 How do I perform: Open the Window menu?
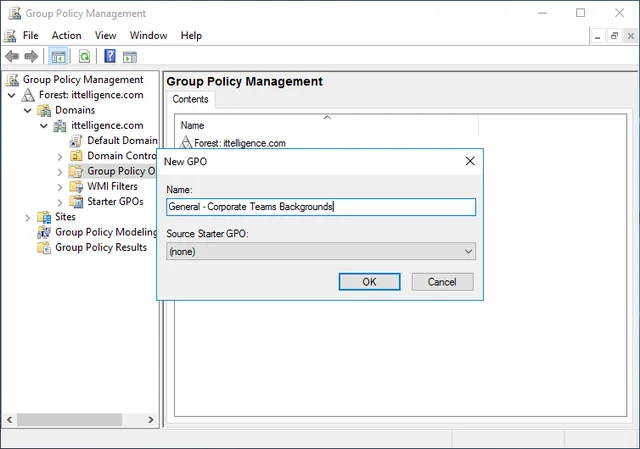point(149,36)
